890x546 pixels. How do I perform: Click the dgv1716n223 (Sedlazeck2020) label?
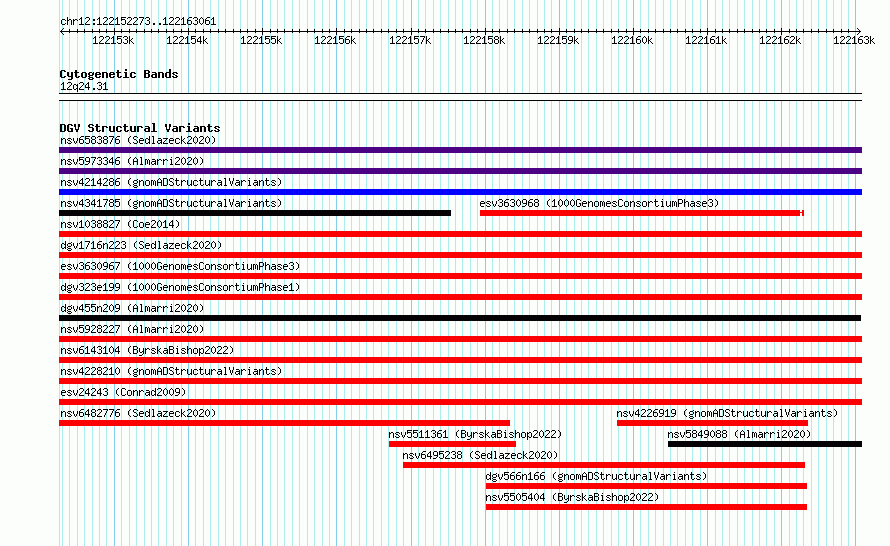141,245
